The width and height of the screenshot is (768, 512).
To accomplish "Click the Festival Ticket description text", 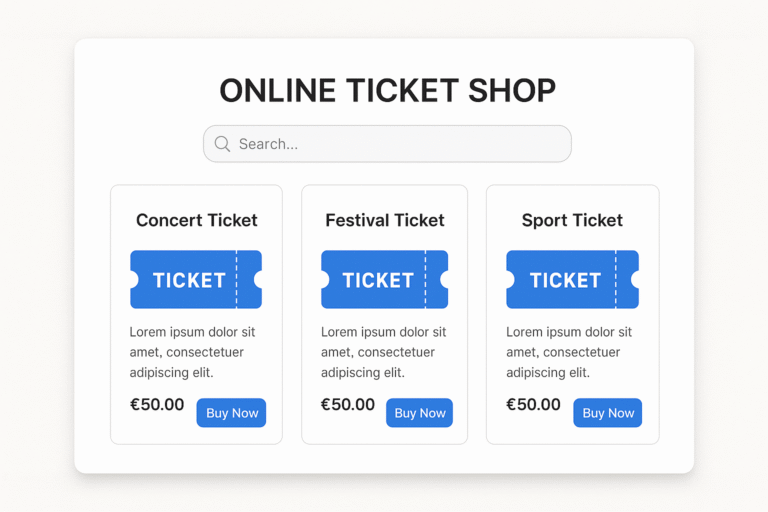I will point(383,352).
